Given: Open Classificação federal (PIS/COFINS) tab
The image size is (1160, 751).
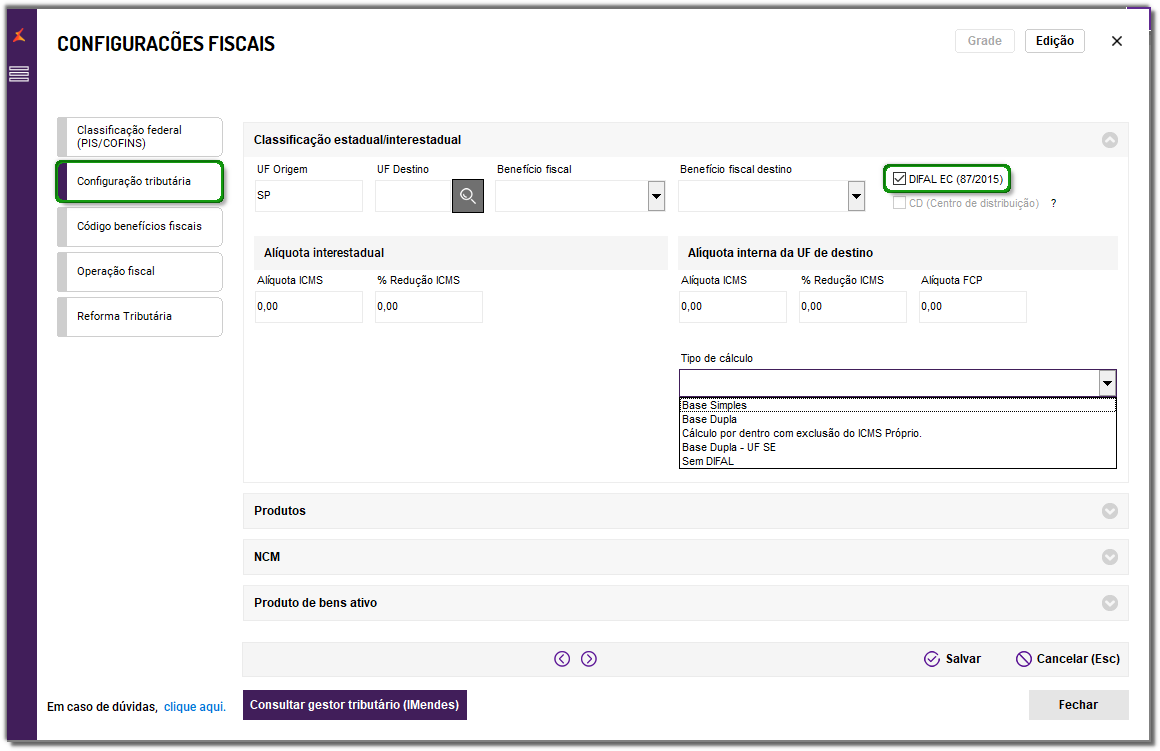Looking at the screenshot, I should tap(140, 137).
